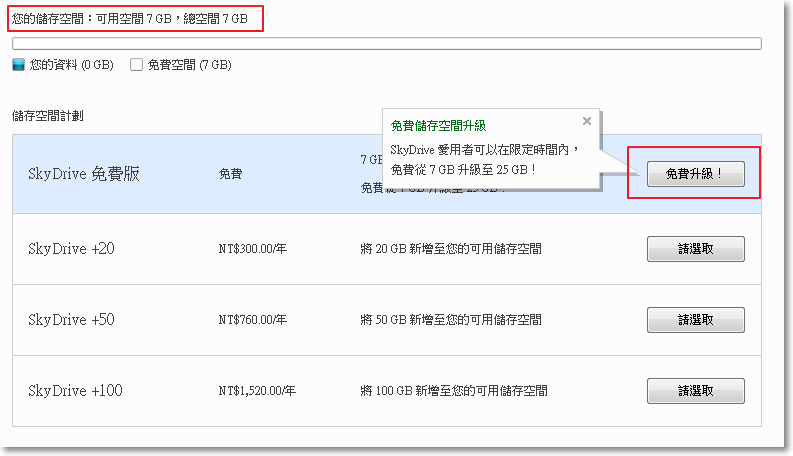The height and width of the screenshot is (456, 793).
Task: Click the 免費儲存空間升級 tooltip title
Action: (x=438, y=126)
